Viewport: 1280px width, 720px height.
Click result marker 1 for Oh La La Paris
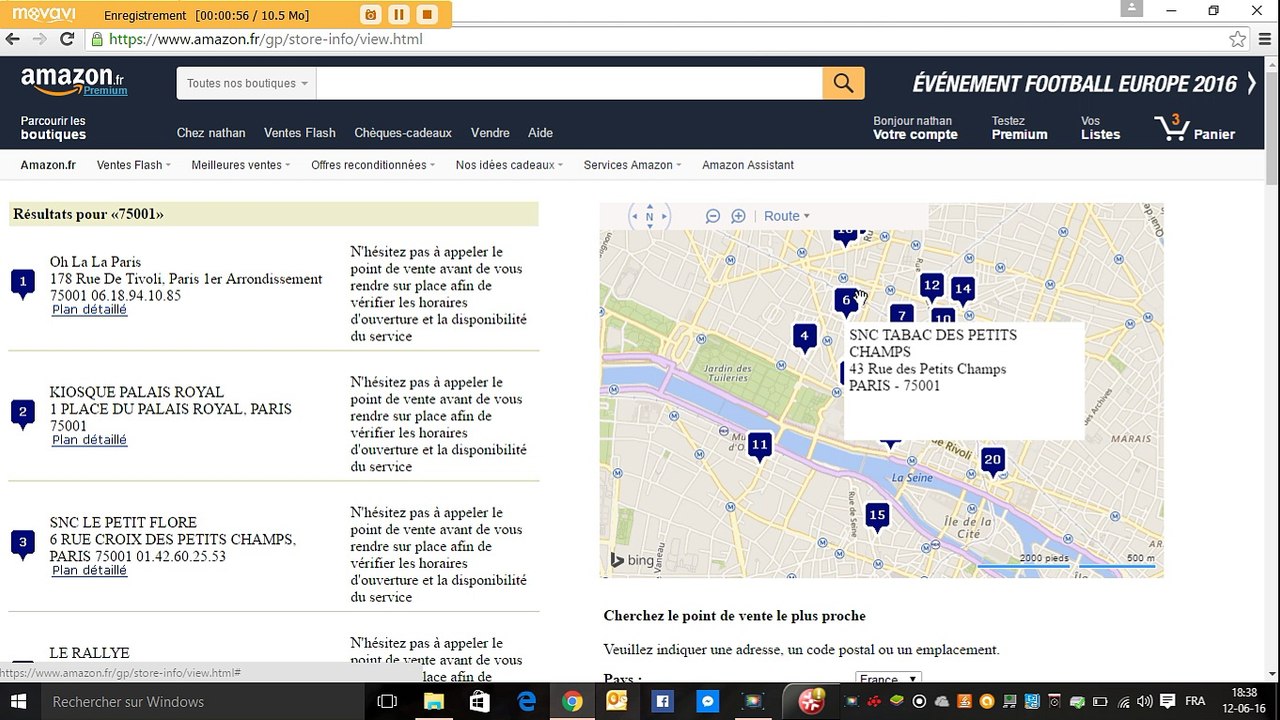click(23, 284)
